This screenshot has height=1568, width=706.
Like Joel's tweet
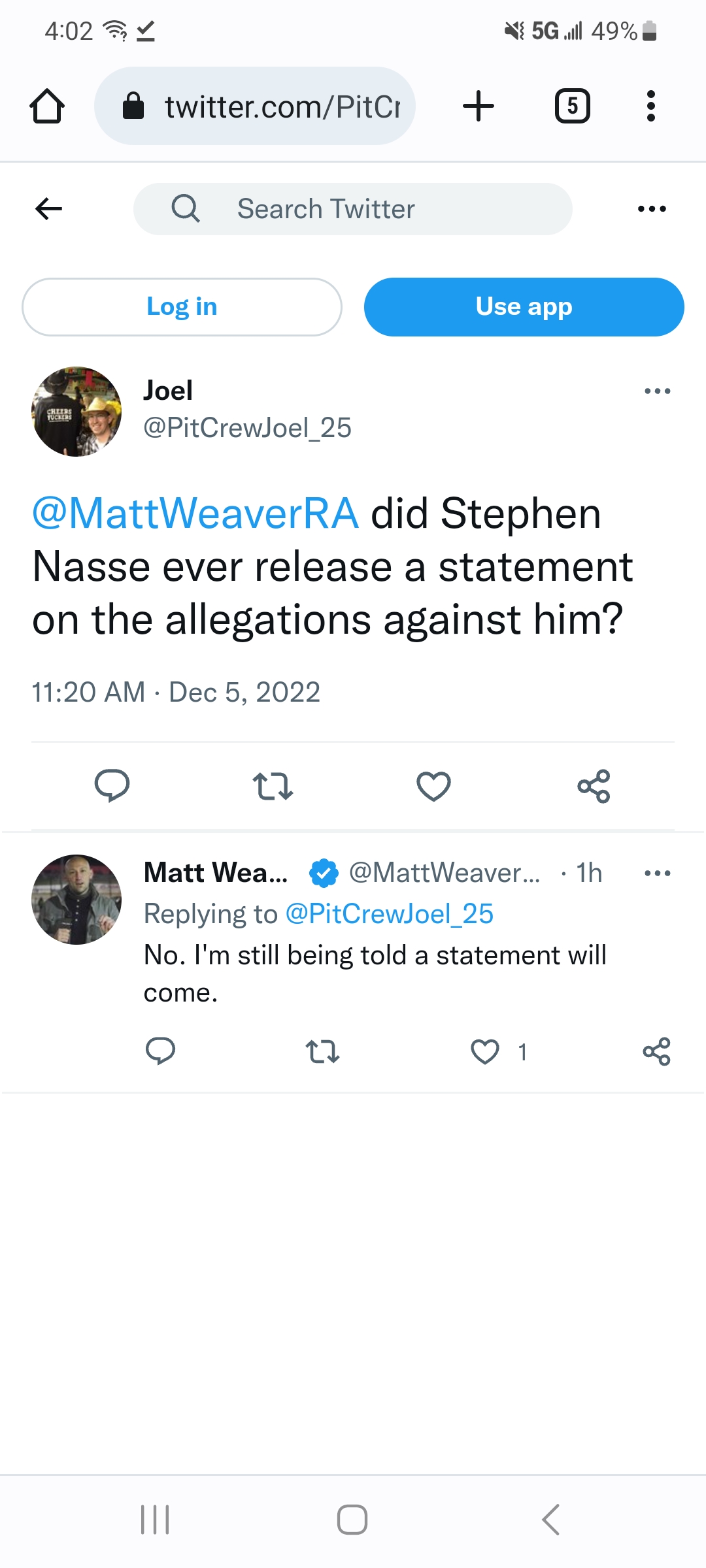[x=433, y=786]
